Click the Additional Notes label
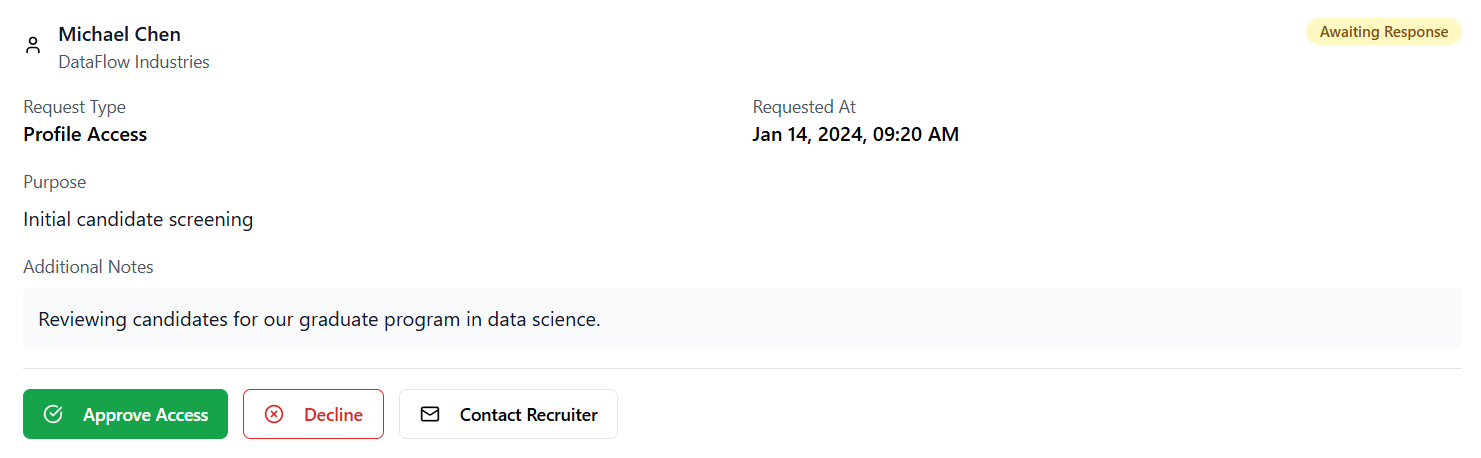 click(88, 267)
